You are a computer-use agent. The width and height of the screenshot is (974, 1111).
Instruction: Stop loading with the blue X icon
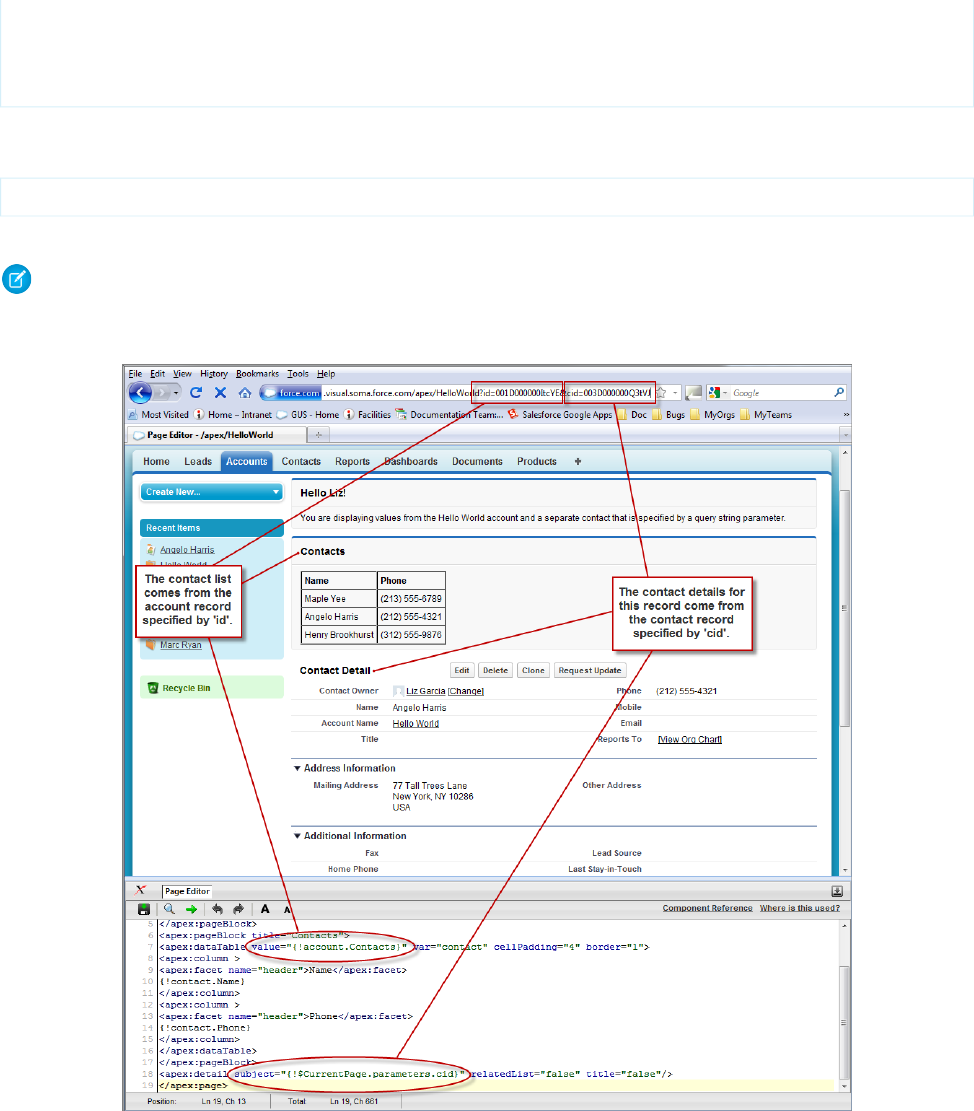point(220,392)
